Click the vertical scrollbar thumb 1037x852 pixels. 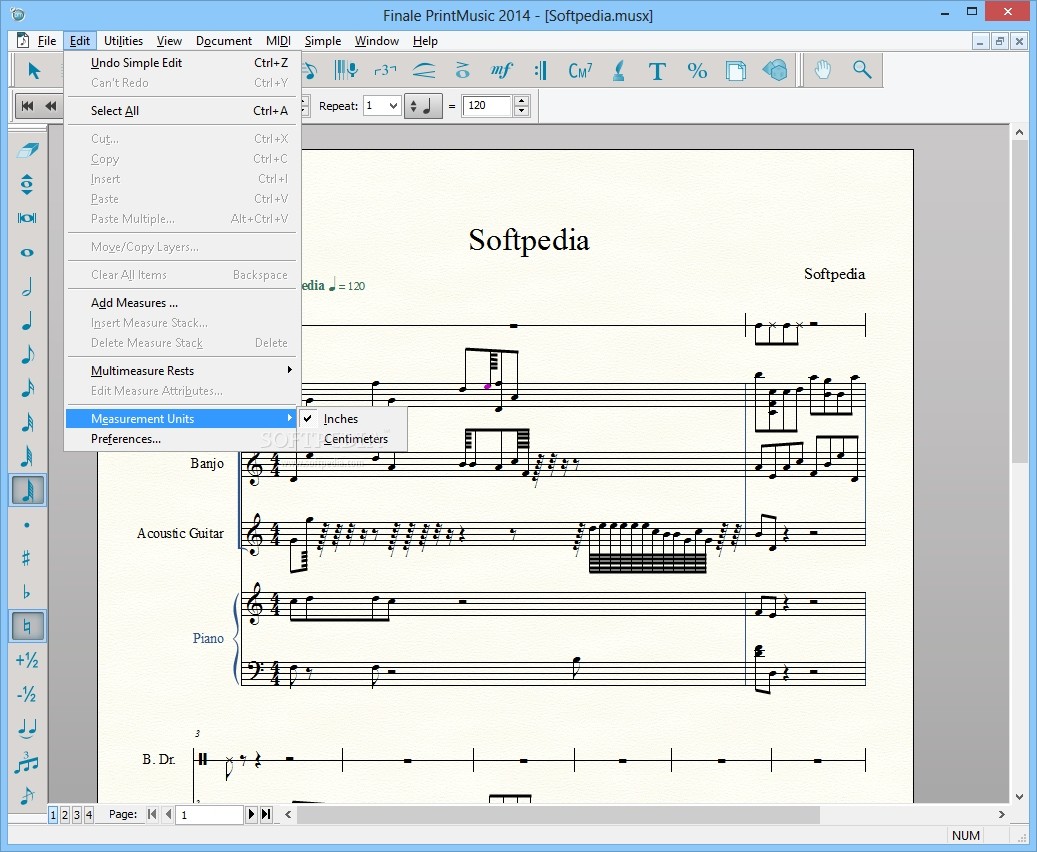point(1019,302)
